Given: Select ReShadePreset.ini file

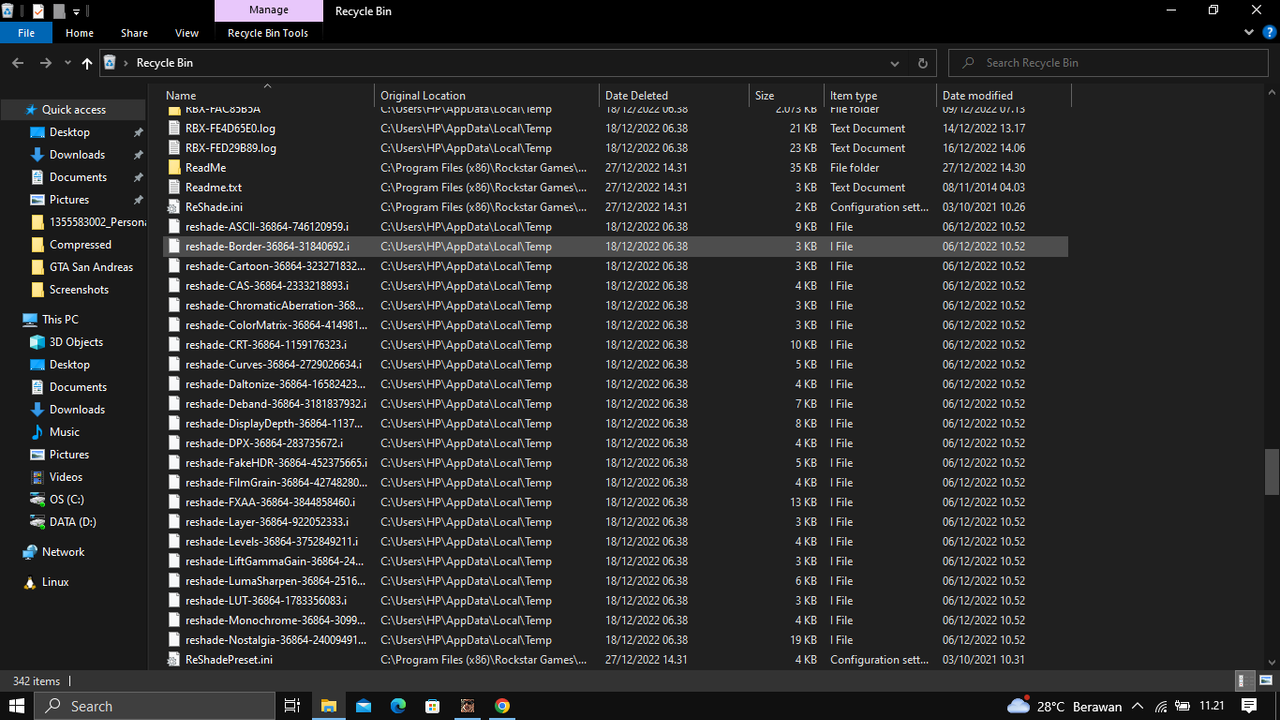Looking at the screenshot, I should 615,660.
